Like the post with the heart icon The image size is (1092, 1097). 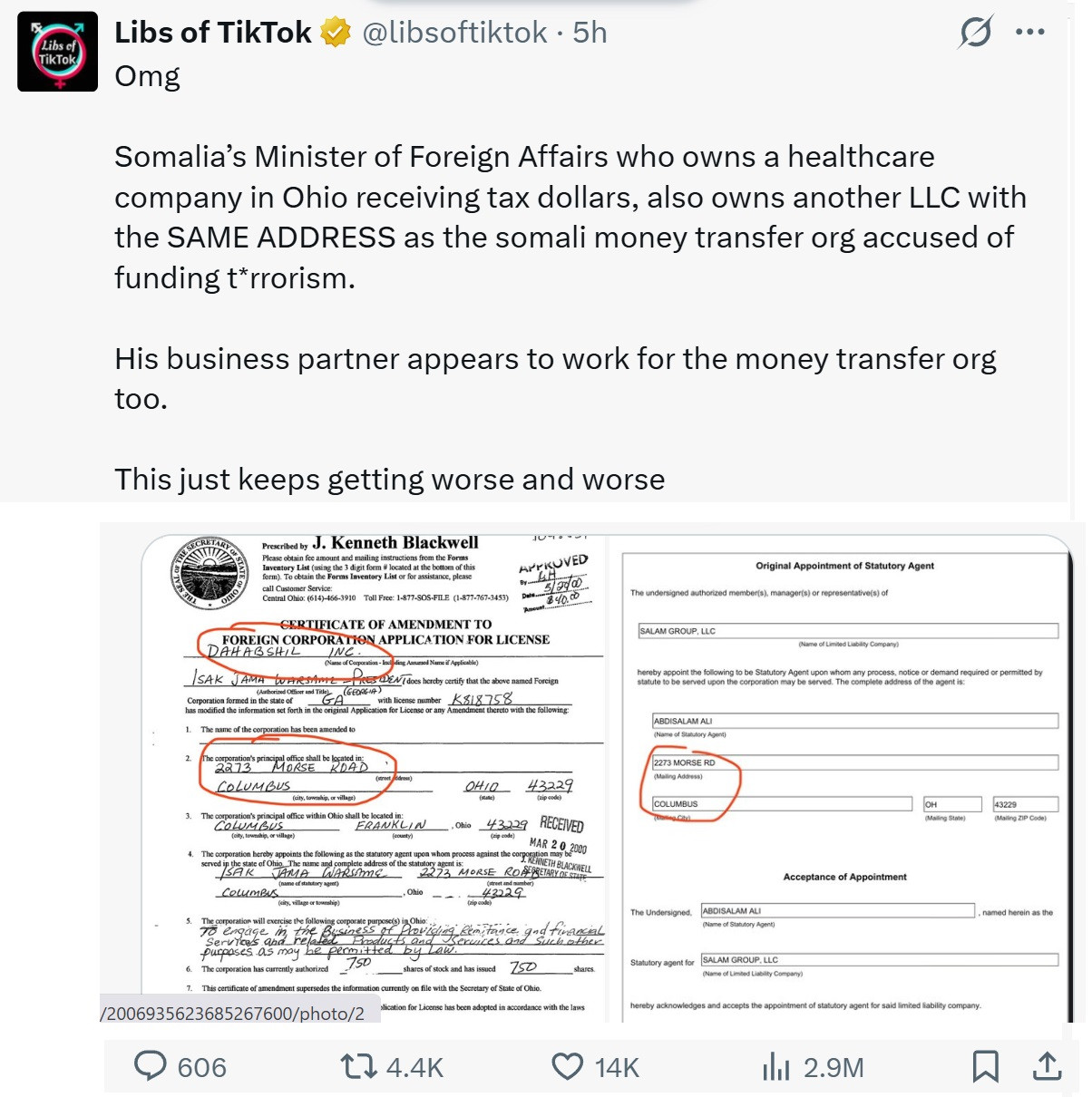(x=568, y=1066)
